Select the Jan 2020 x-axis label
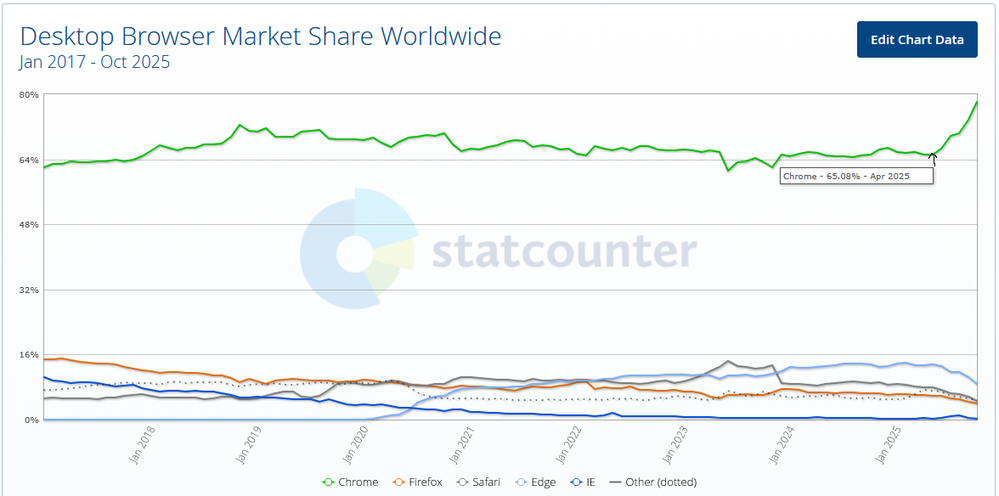This screenshot has height=496, width=999. click(x=355, y=446)
